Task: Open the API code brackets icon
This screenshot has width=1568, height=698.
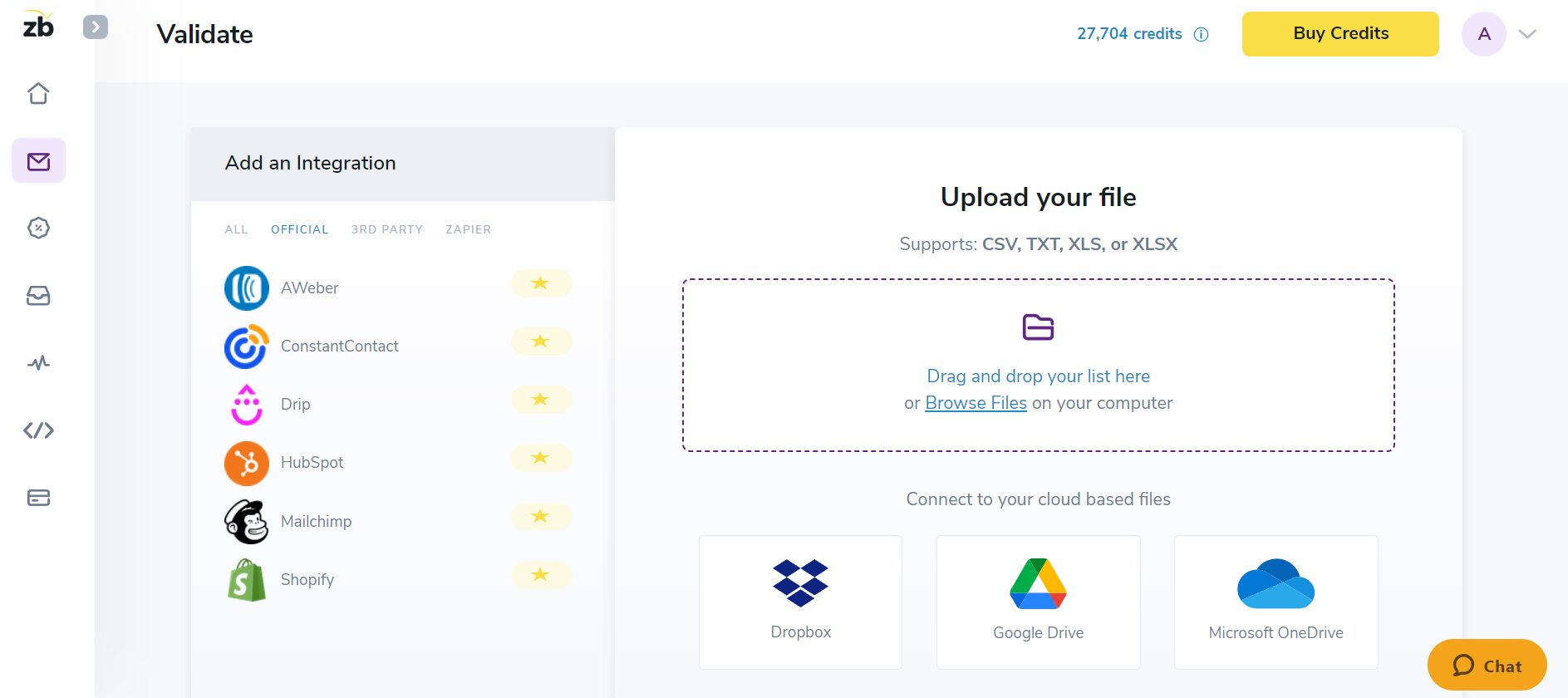Action: tap(38, 430)
